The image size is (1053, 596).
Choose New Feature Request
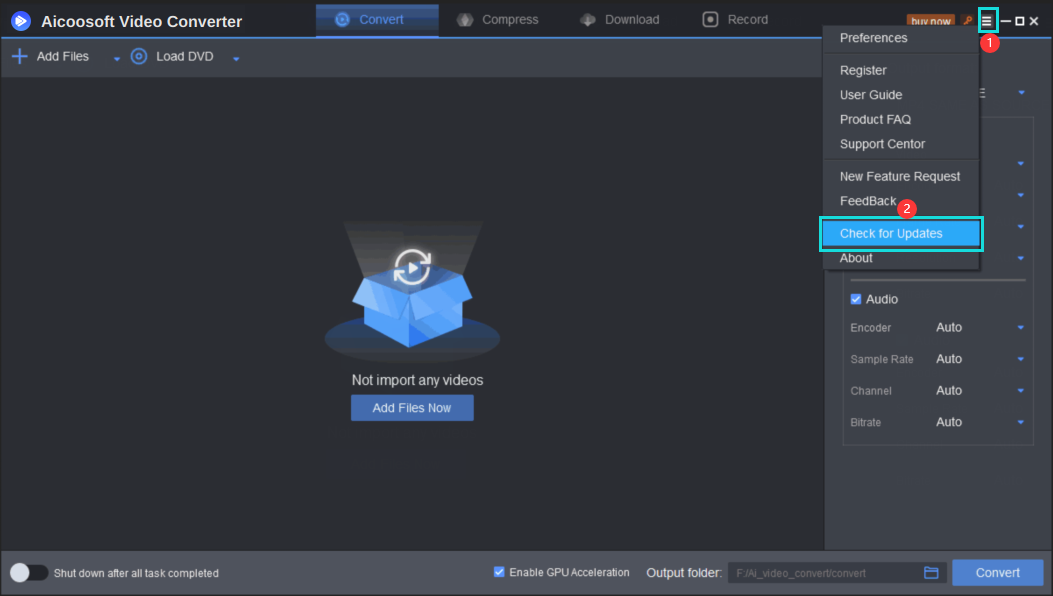[x=901, y=176]
